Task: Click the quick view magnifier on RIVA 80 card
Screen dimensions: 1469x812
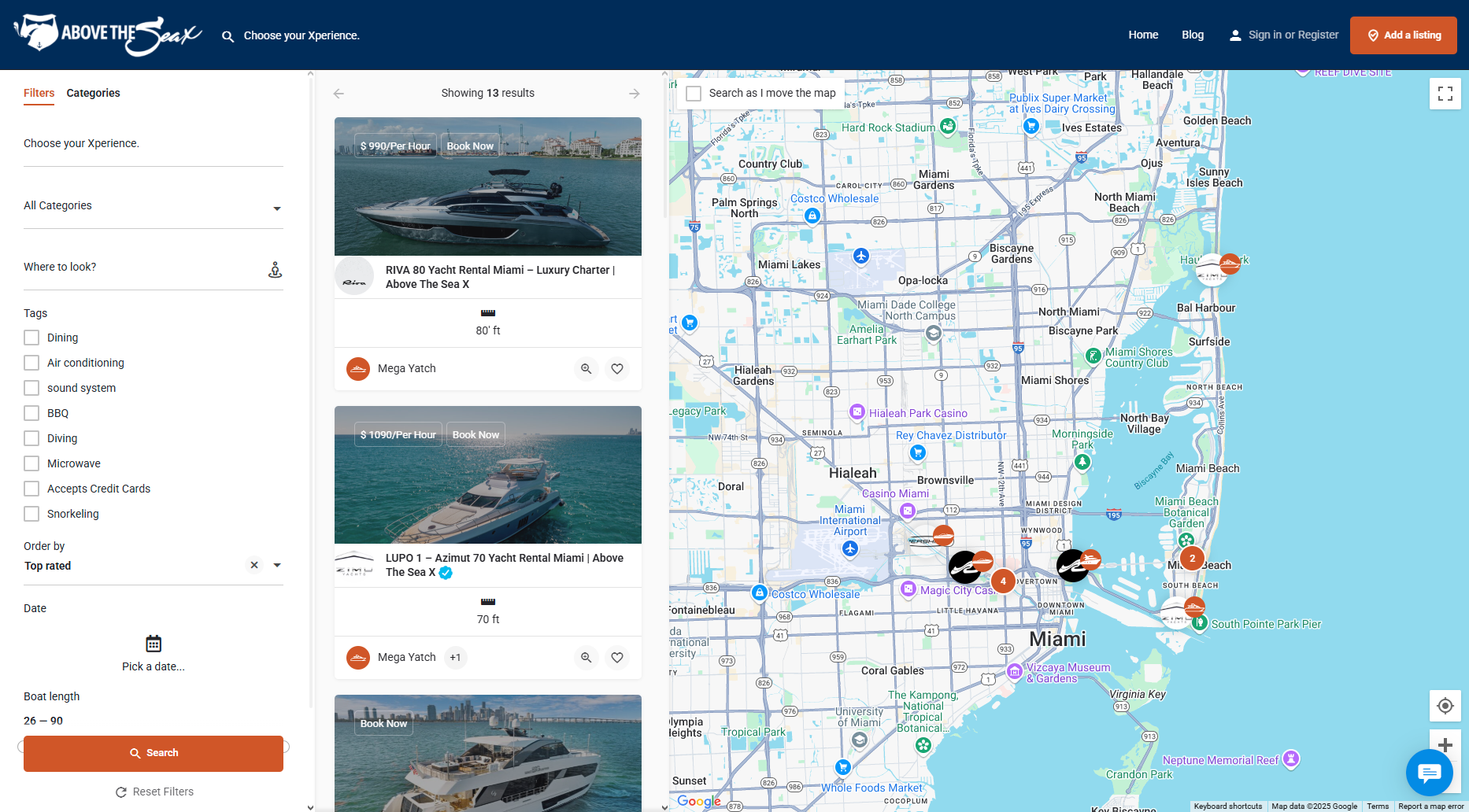Action: pyautogui.click(x=586, y=368)
